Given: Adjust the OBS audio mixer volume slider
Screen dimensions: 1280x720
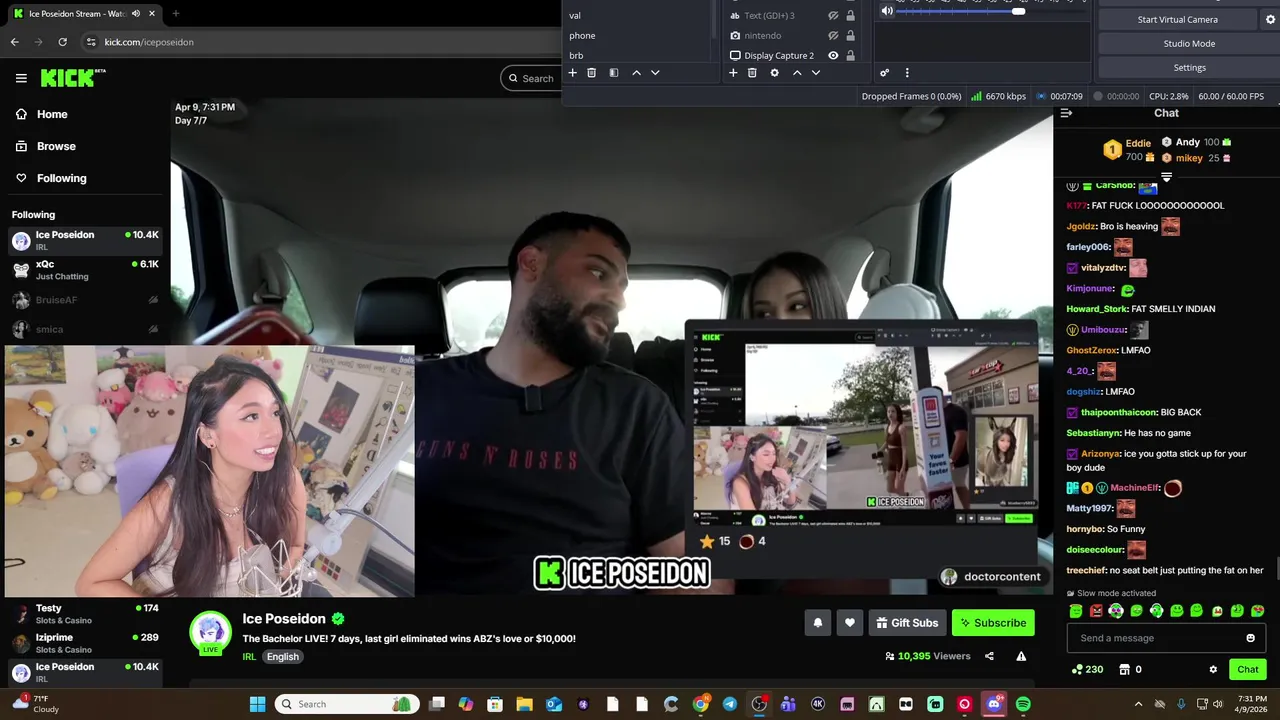Looking at the screenshot, I should coord(1018,11).
